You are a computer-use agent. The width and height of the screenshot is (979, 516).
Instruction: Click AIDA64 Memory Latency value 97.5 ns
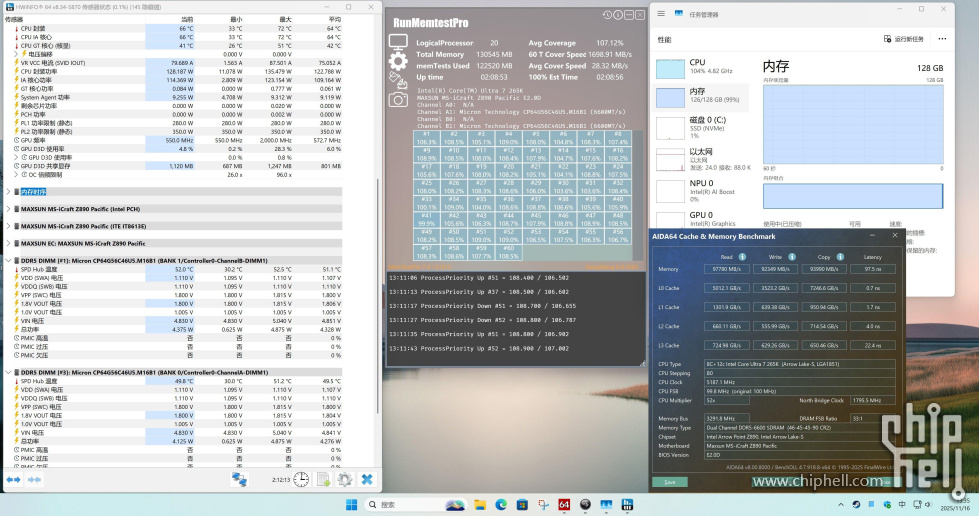[872, 269]
